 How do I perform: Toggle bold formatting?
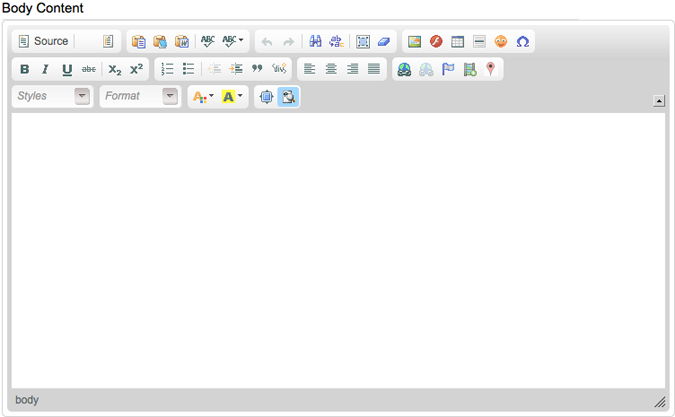click(x=24, y=69)
